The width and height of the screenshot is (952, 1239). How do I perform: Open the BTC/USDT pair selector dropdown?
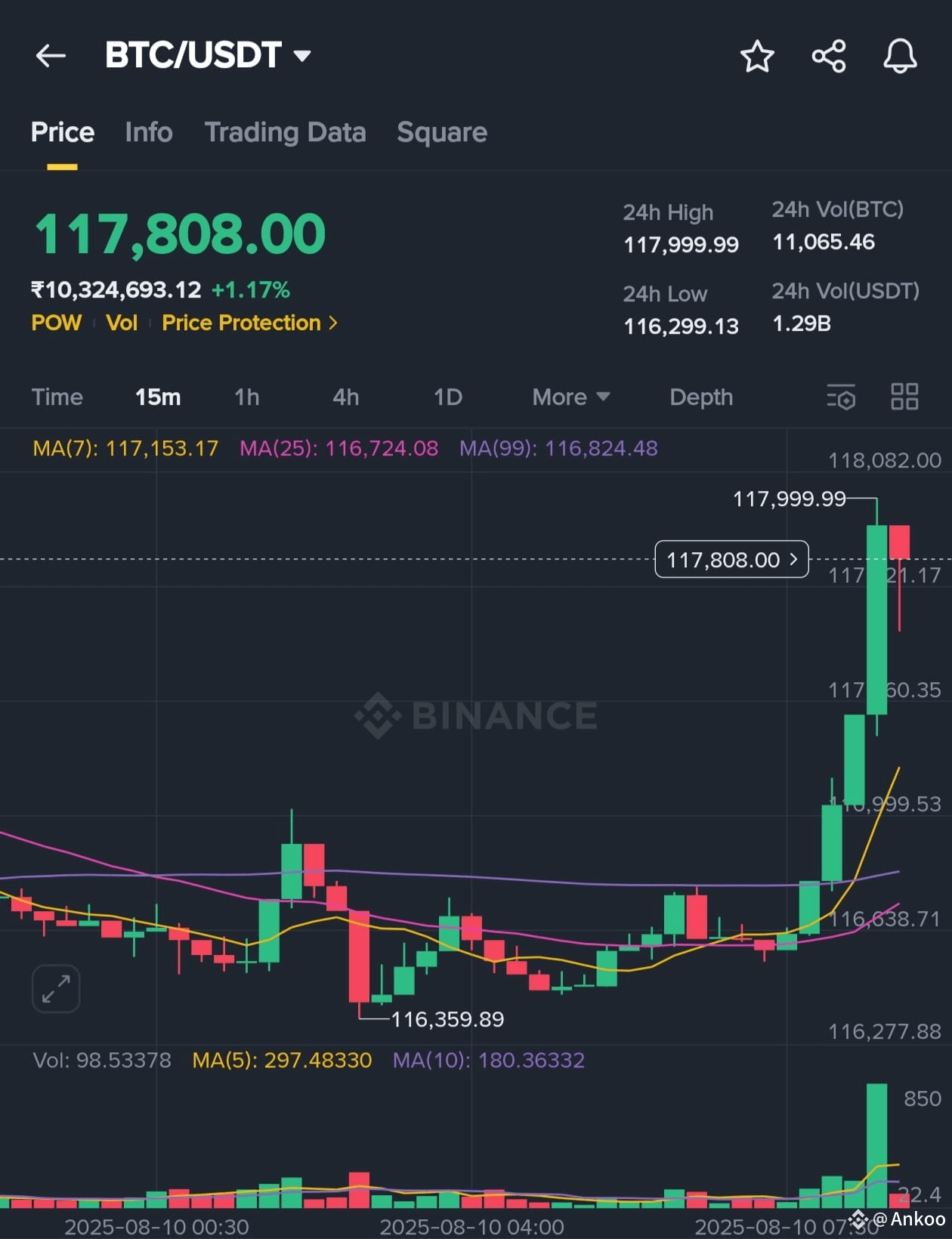208,55
